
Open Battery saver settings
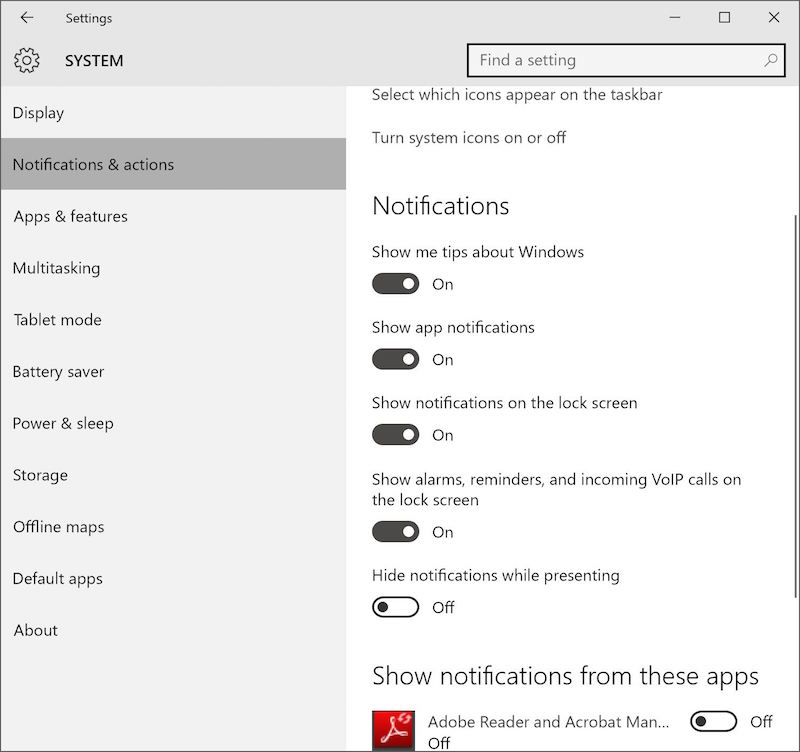(173, 371)
